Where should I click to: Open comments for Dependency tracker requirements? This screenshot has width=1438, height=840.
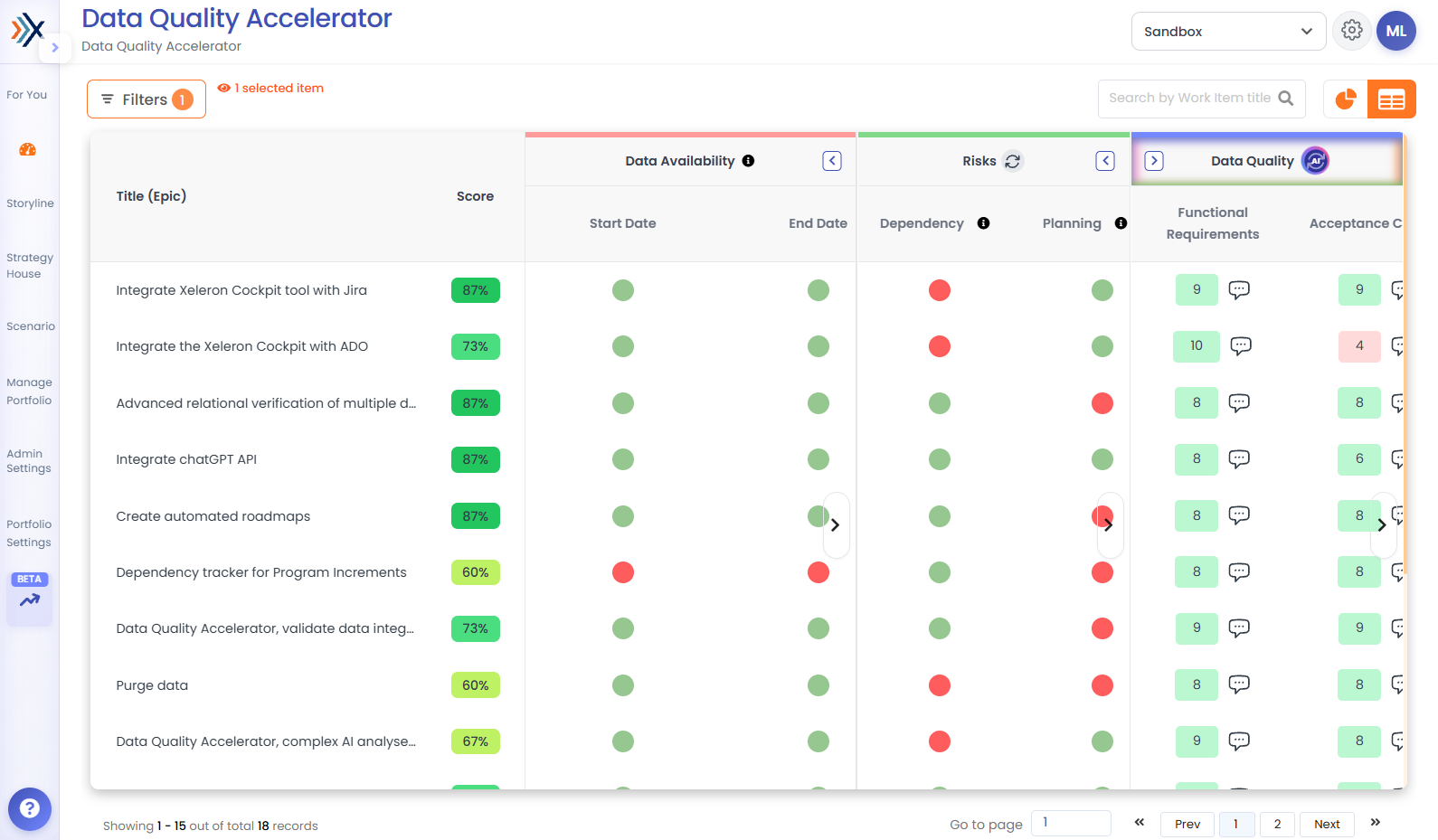(1239, 571)
